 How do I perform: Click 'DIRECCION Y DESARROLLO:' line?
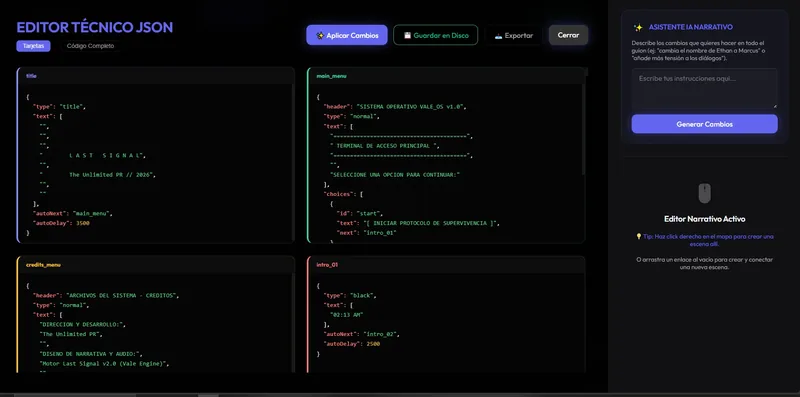[x=82, y=325]
